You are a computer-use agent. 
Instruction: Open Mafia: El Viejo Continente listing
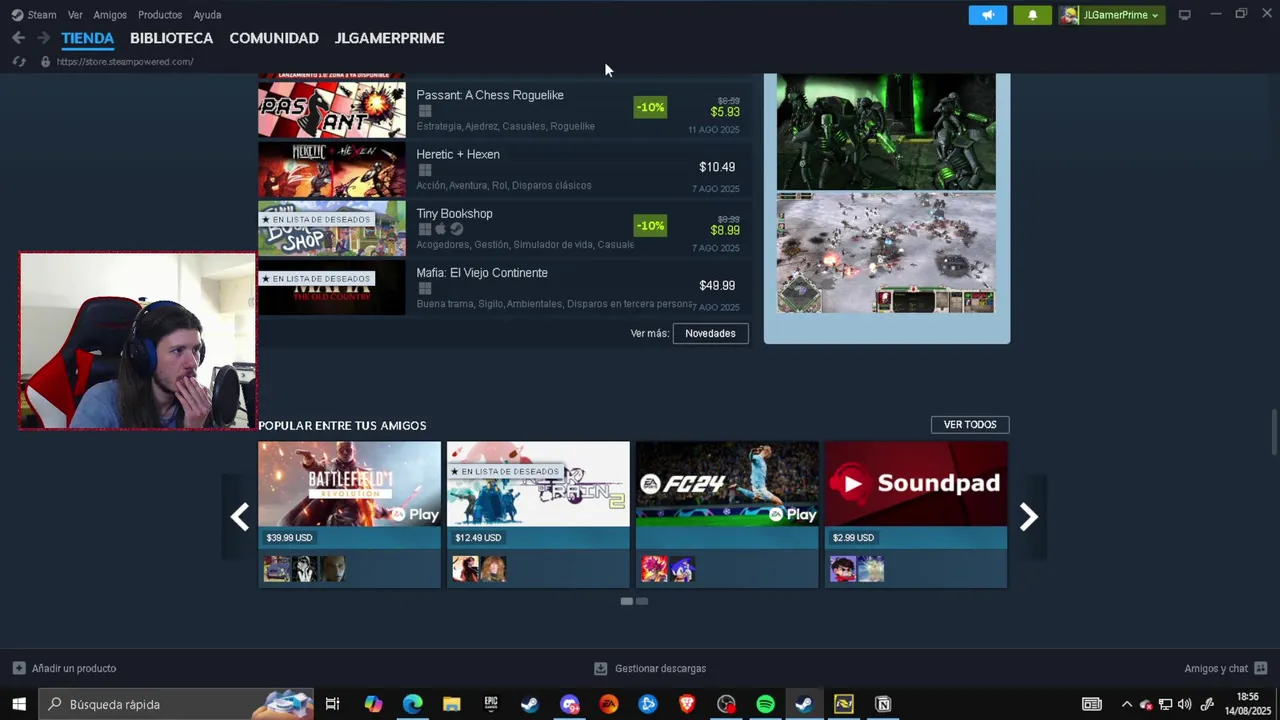pyautogui.click(x=504, y=288)
